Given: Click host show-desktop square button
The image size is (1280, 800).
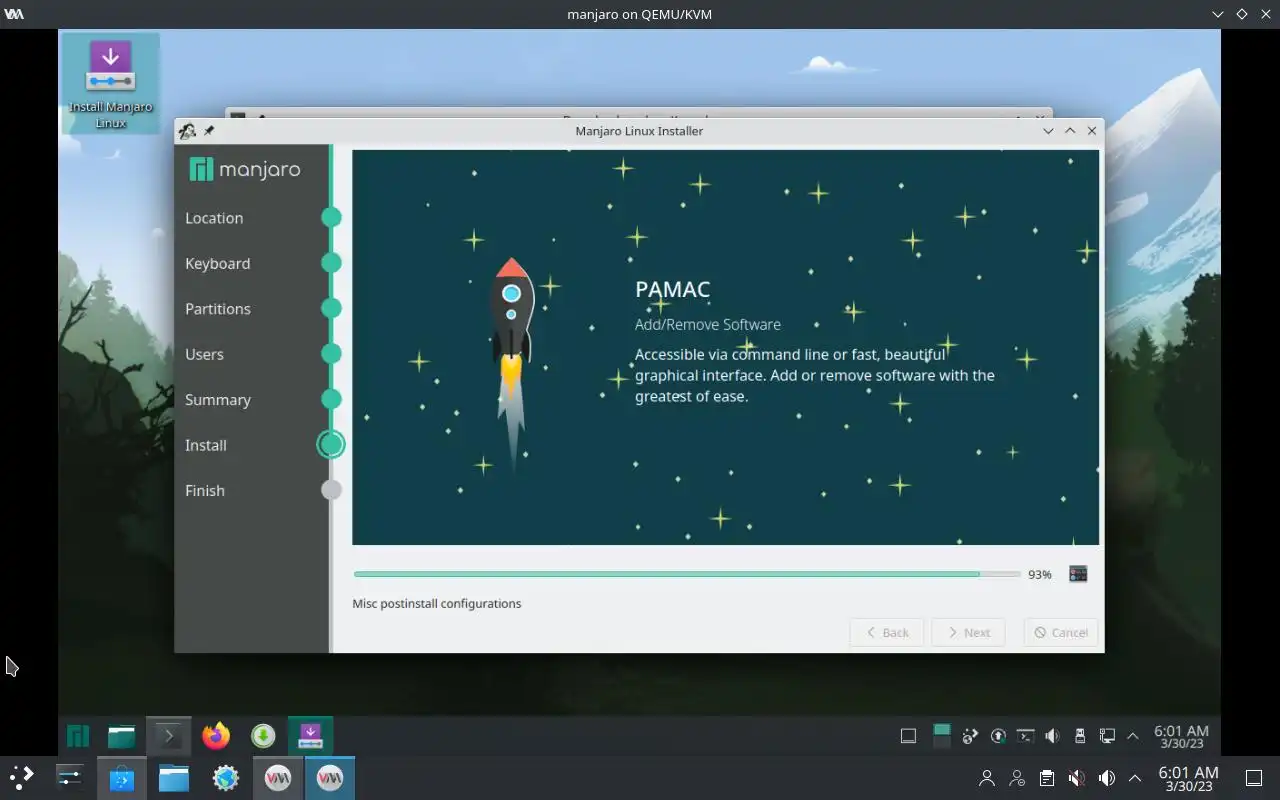Looking at the screenshot, I should (1253, 778).
